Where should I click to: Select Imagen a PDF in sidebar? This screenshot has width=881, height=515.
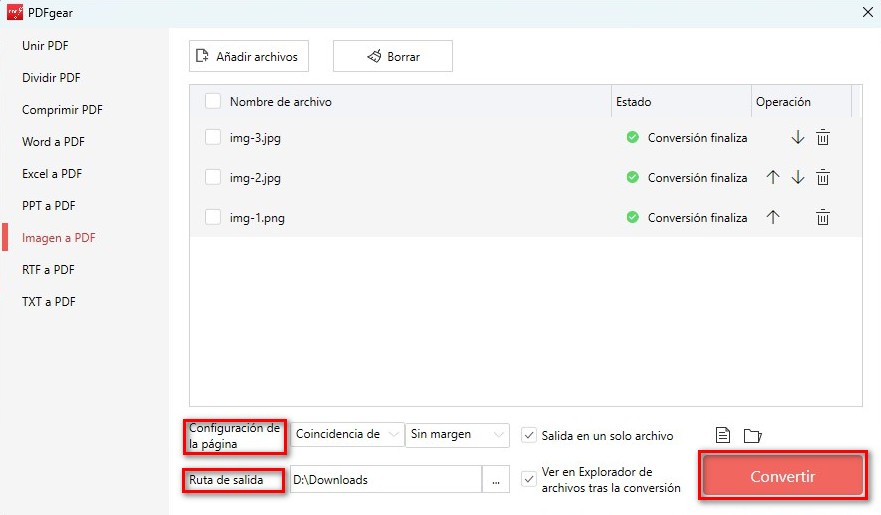coord(58,238)
